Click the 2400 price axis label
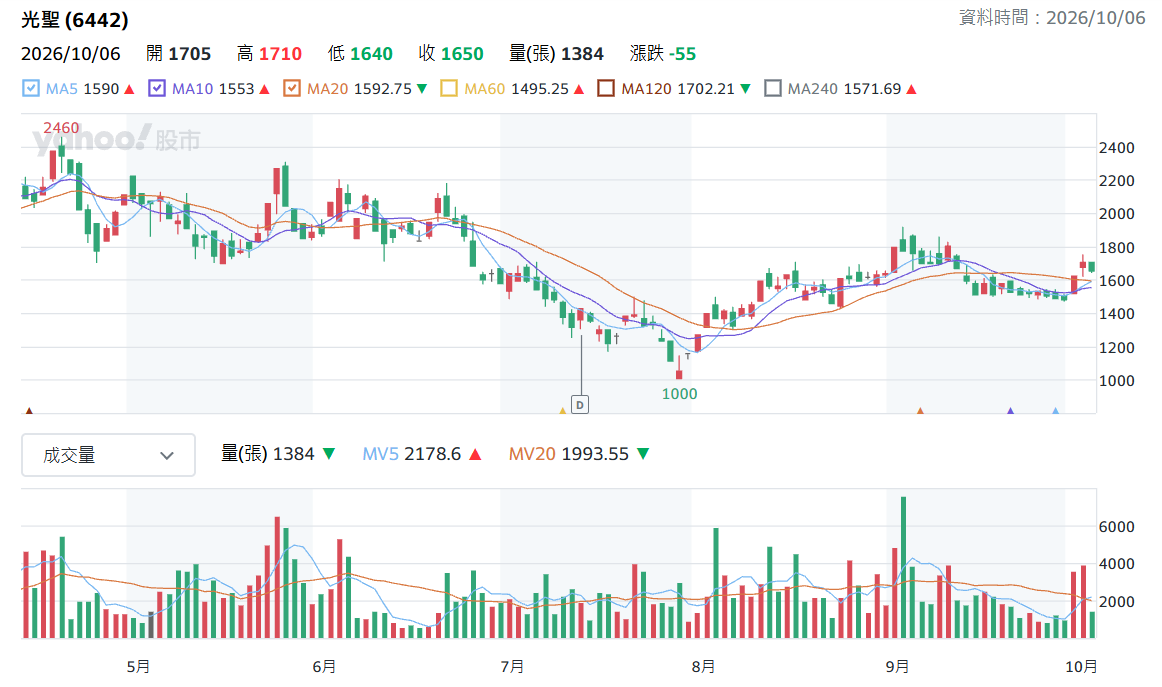Image resolution: width=1162 pixels, height=687 pixels. coord(1117,148)
